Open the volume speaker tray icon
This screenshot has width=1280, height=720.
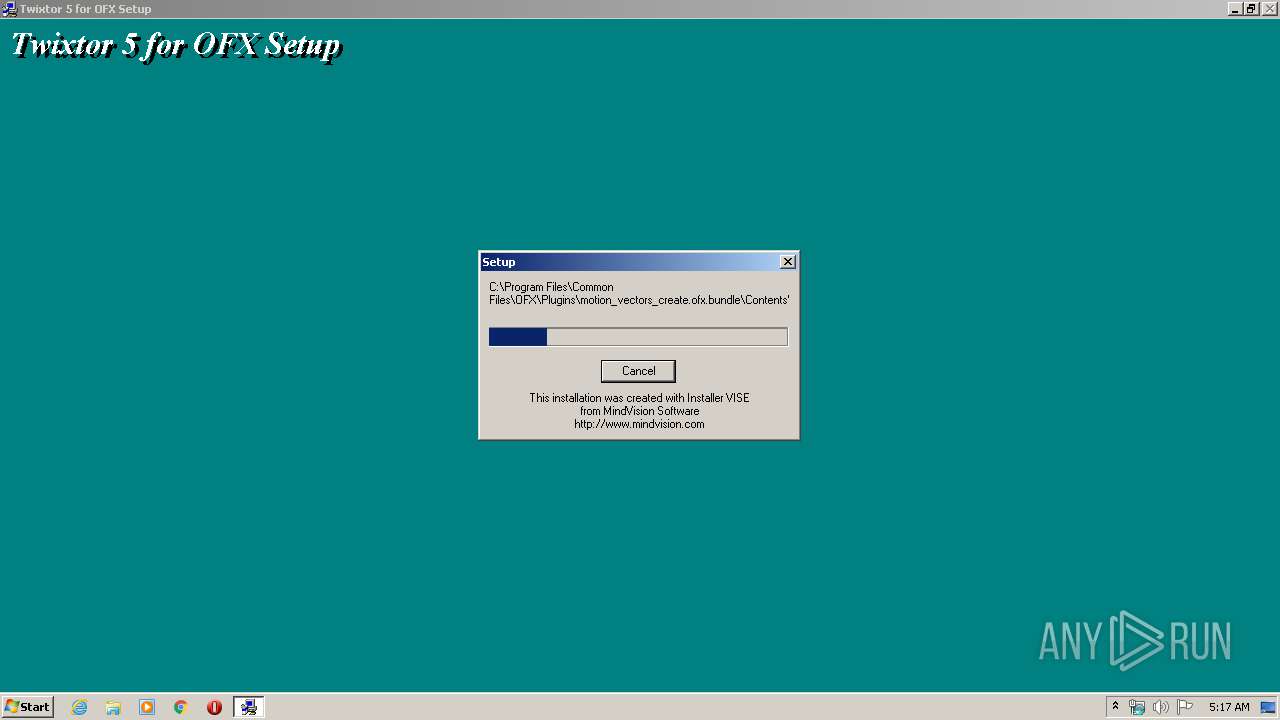pos(1160,707)
